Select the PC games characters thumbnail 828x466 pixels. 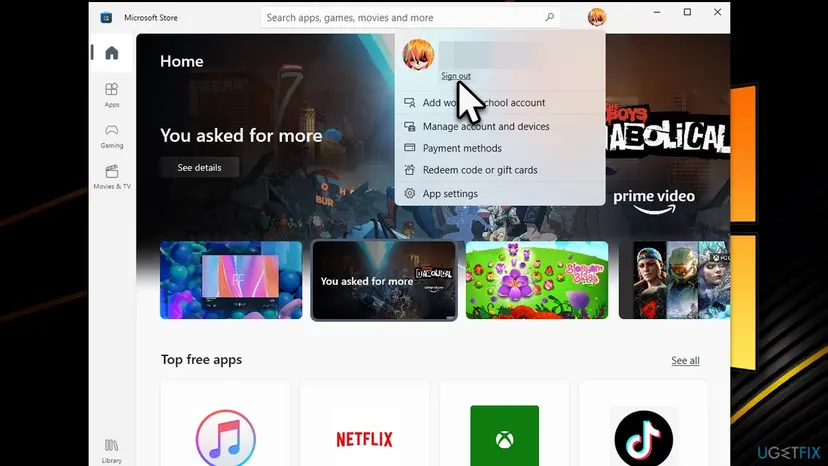674,280
